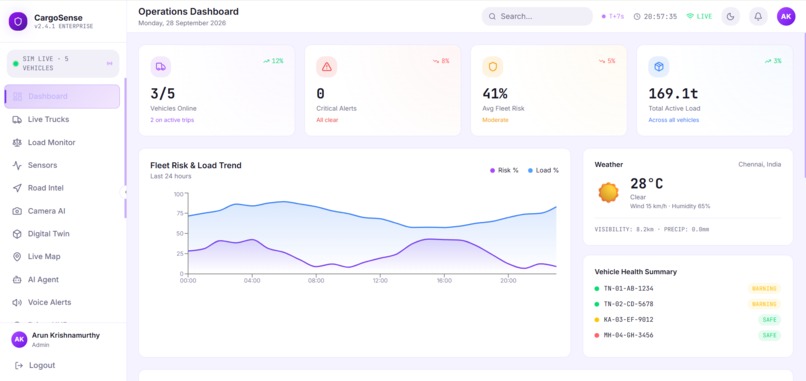Screen dimensions: 806x381
Task: Click the sun weather icon
Action: pos(608,192)
